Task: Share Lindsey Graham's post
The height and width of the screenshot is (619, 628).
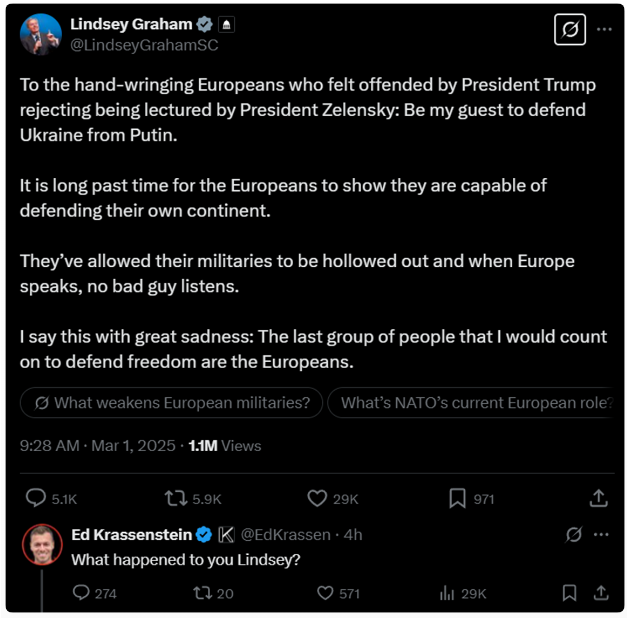Action: pos(598,498)
